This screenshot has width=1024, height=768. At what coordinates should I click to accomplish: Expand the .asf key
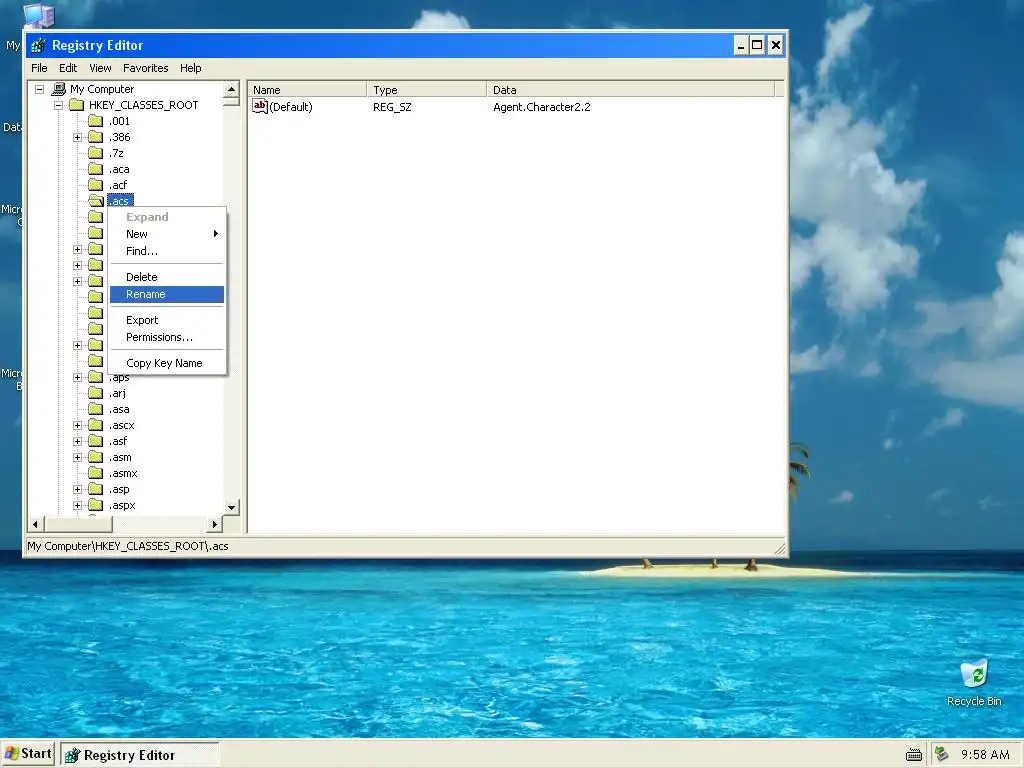click(x=78, y=441)
